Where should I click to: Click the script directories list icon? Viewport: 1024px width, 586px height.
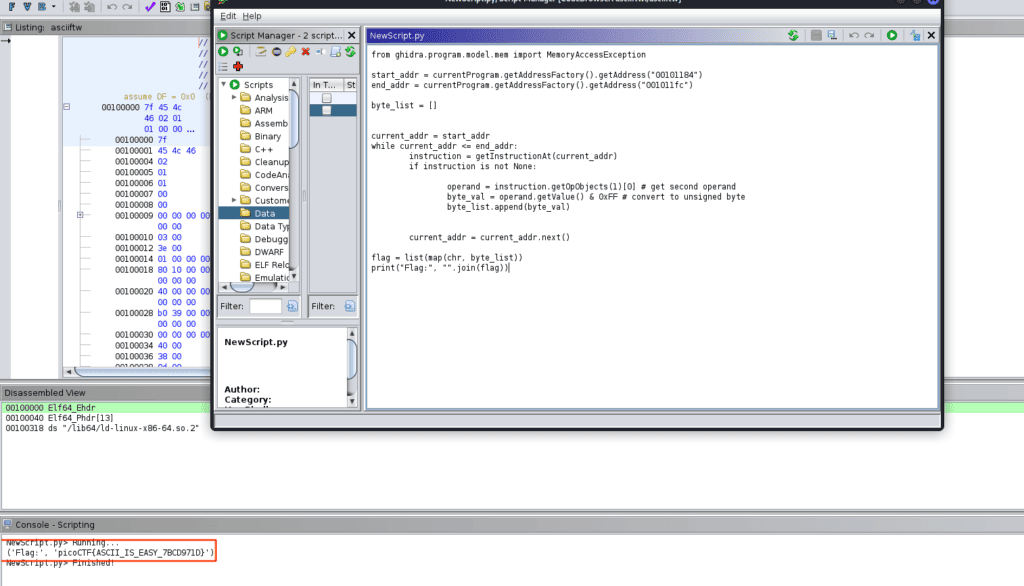(223, 67)
